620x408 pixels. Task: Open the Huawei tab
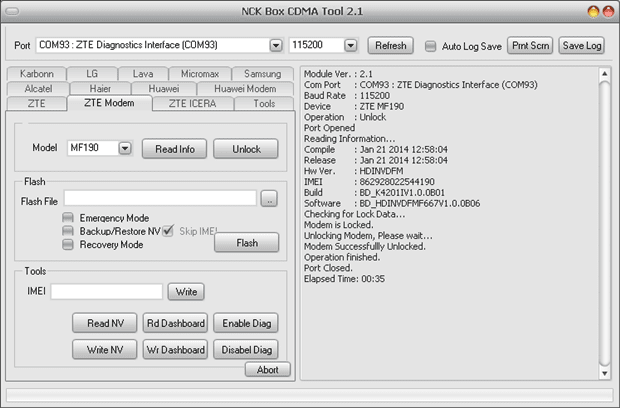(164, 89)
